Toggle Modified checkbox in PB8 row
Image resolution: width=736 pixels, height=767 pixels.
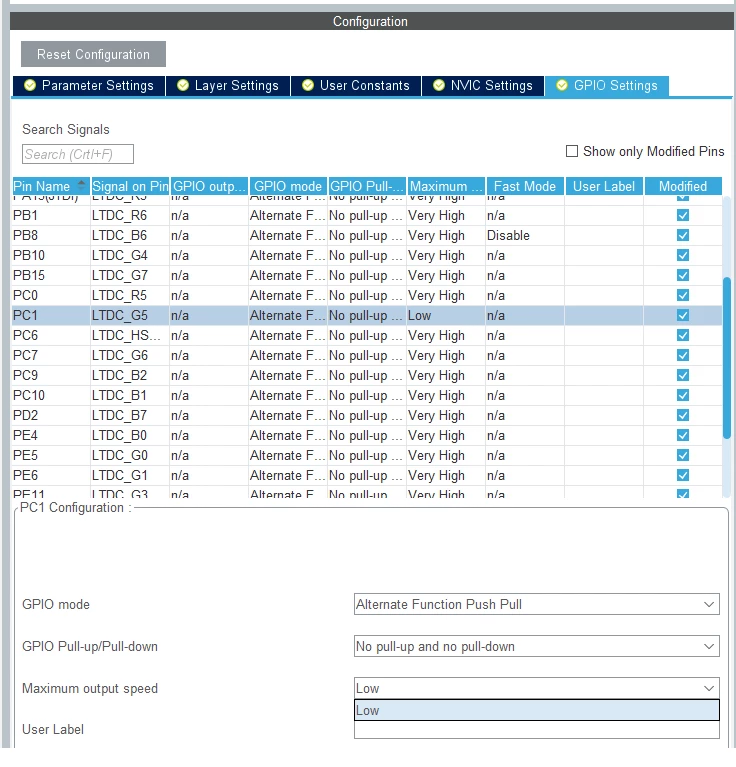(683, 235)
